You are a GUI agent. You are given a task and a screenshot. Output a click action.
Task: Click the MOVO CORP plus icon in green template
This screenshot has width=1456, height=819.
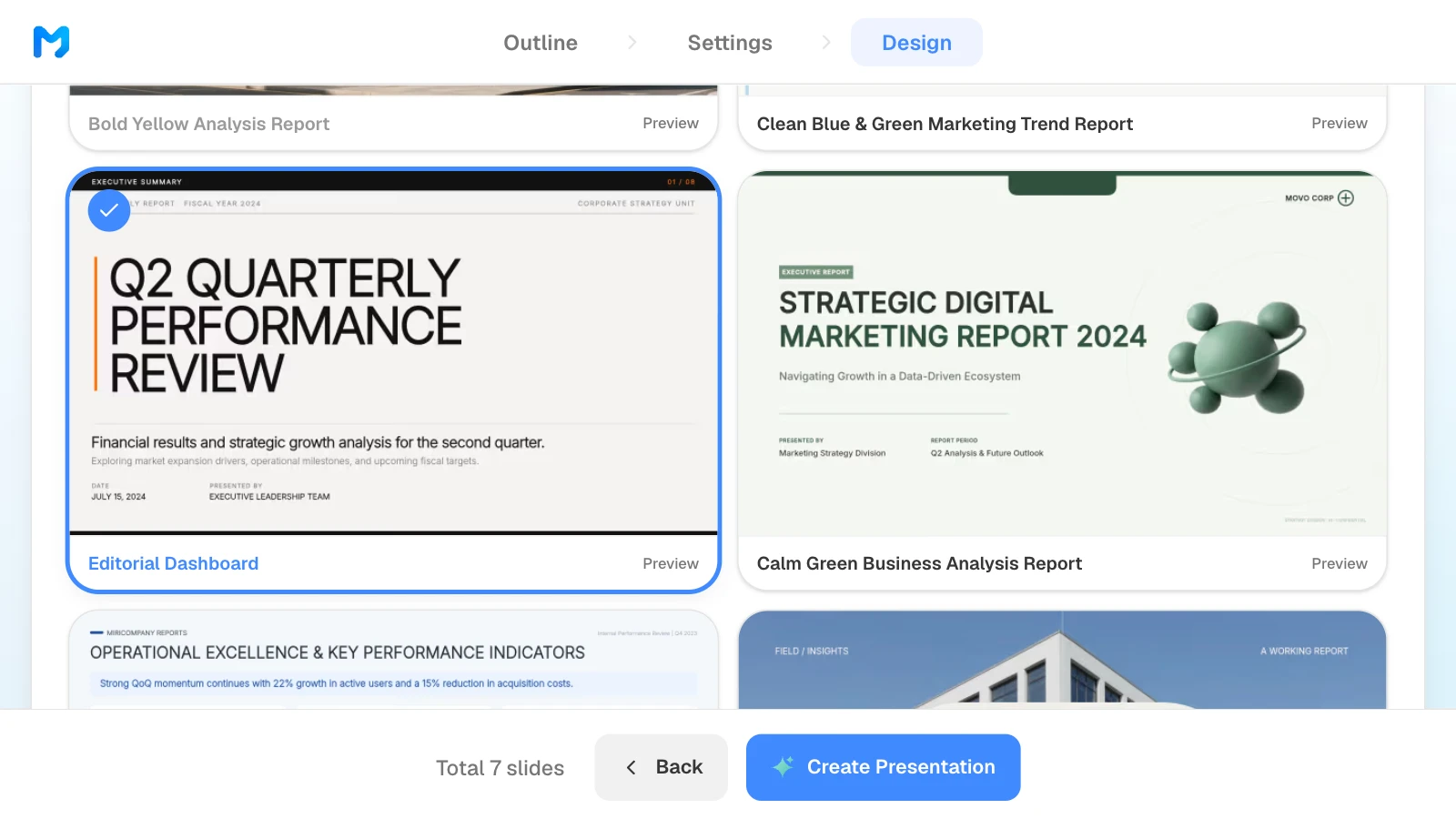click(1346, 197)
